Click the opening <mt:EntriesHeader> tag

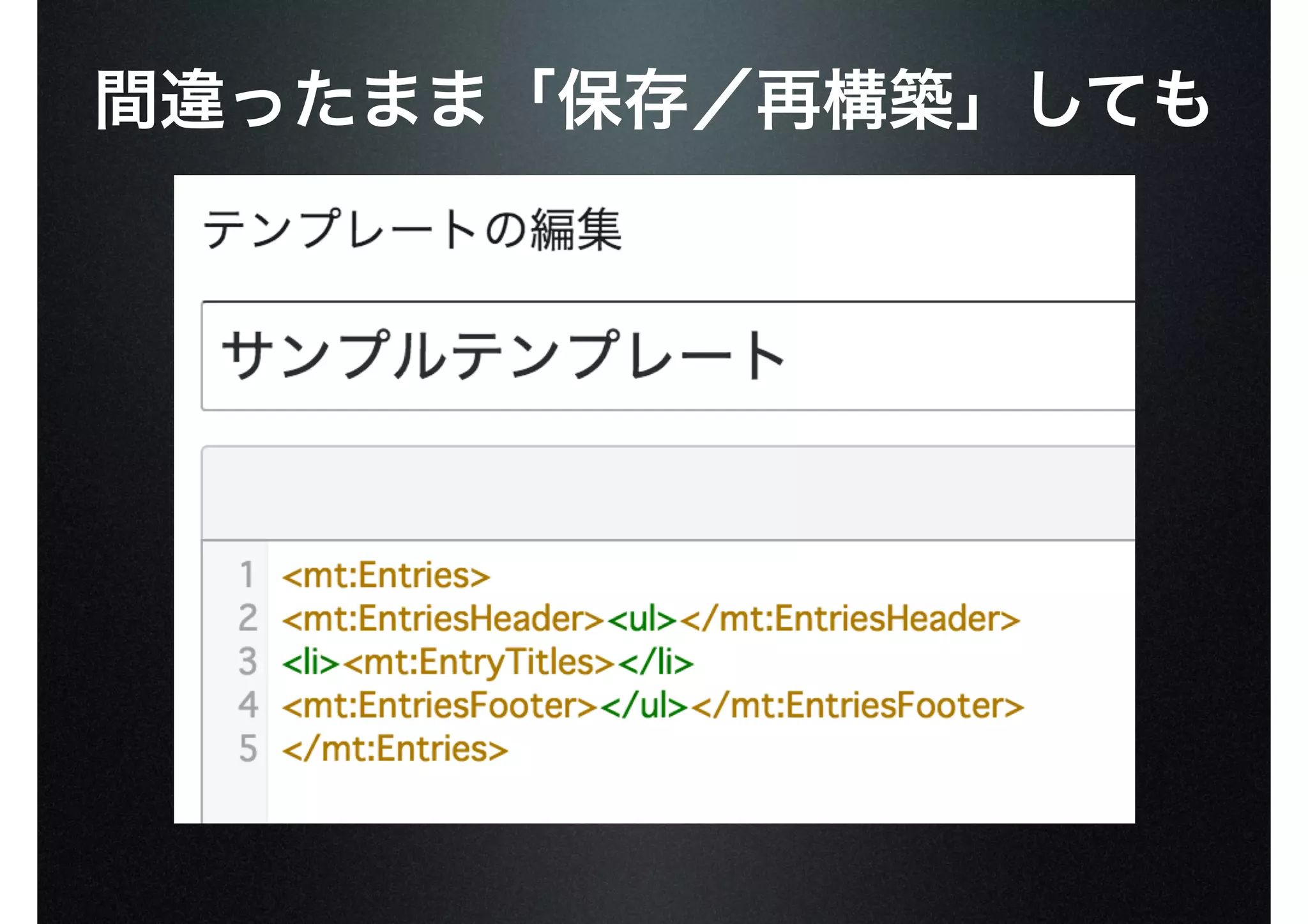tap(442, 618)
